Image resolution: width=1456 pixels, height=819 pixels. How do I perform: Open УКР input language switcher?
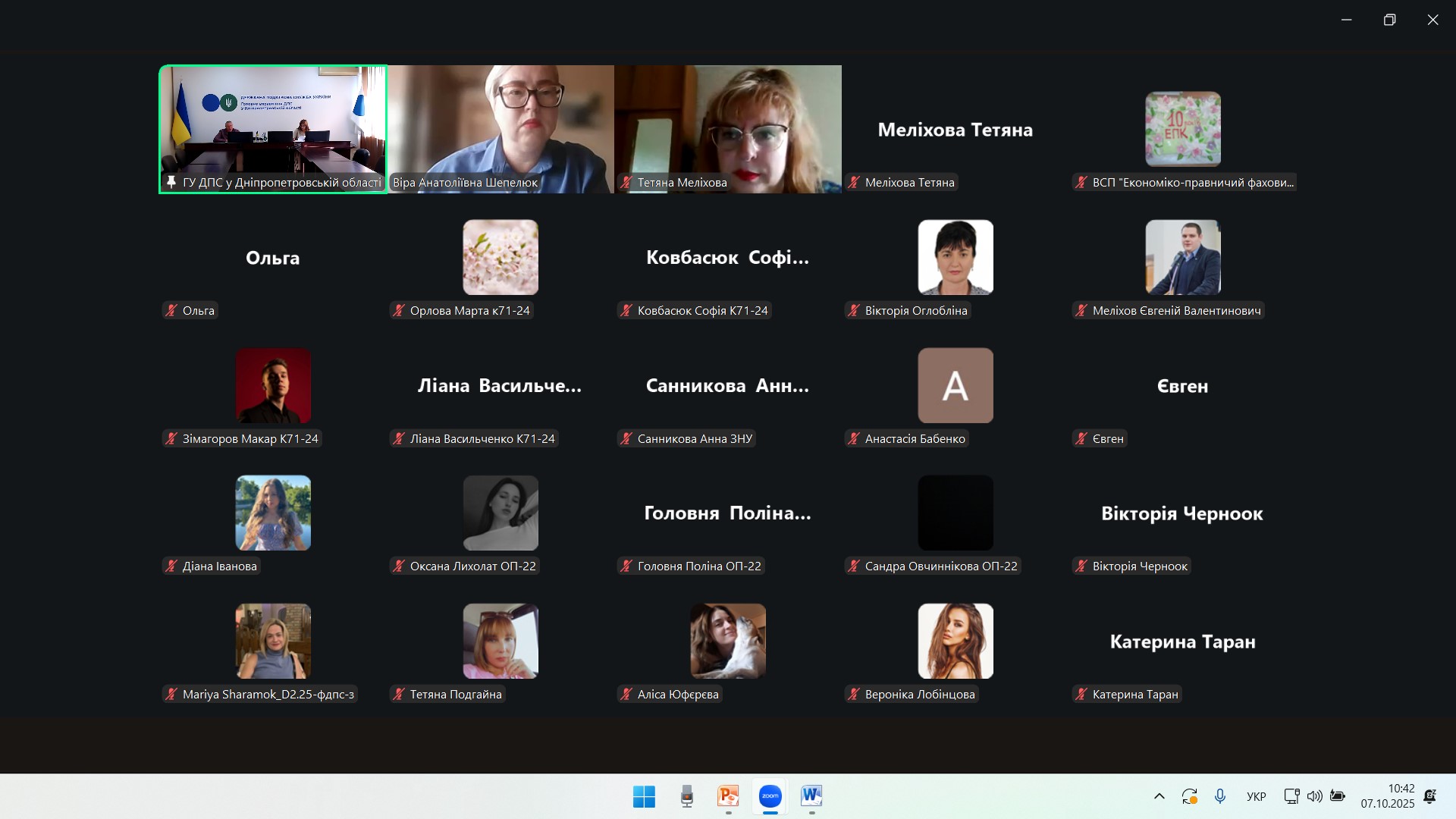click(x=1256, y=796)
